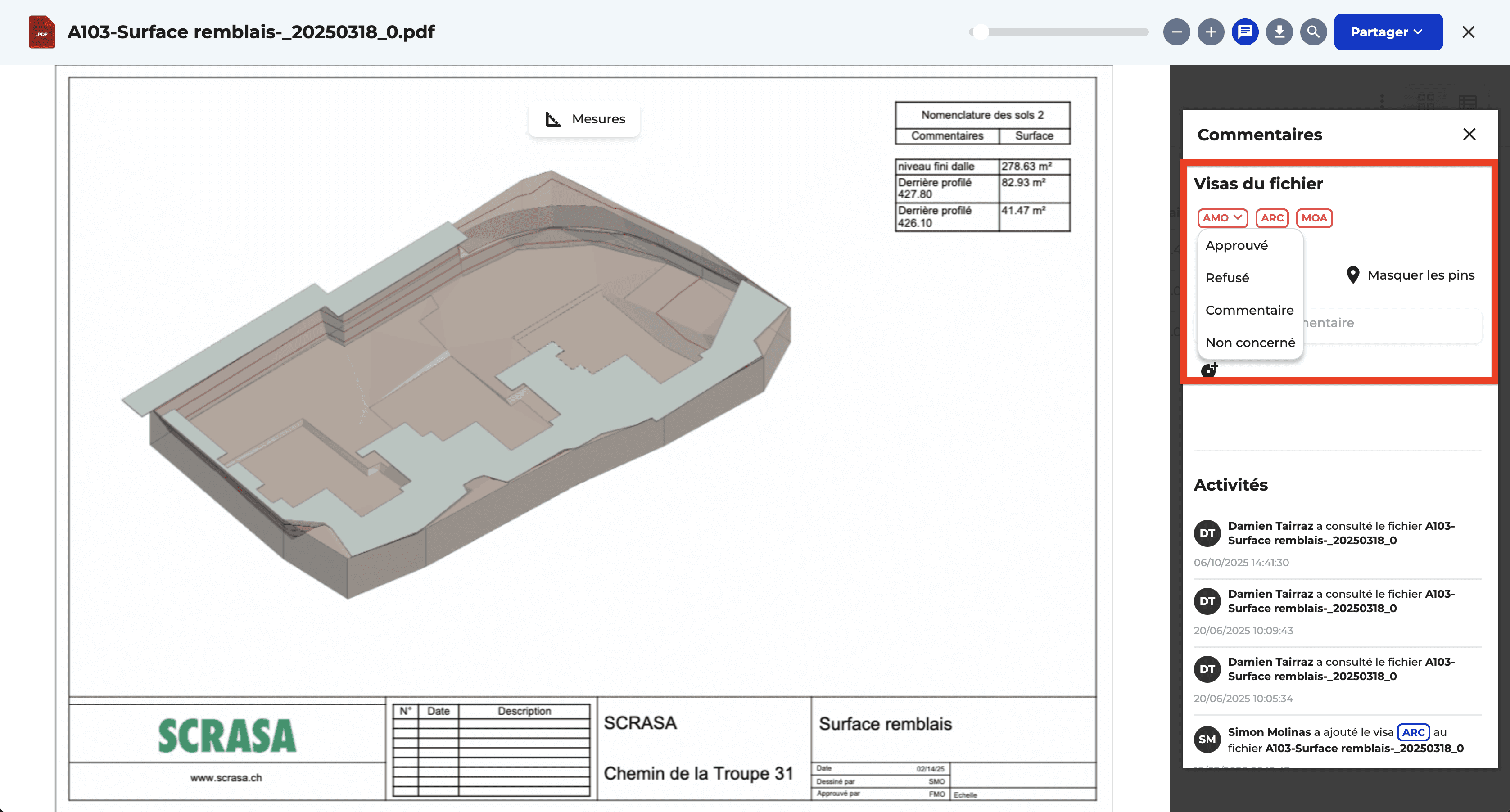This screenshot has height=812, width=1510.
Task: Toggle the ARC visa tag
Action: tap(1271, 218)
